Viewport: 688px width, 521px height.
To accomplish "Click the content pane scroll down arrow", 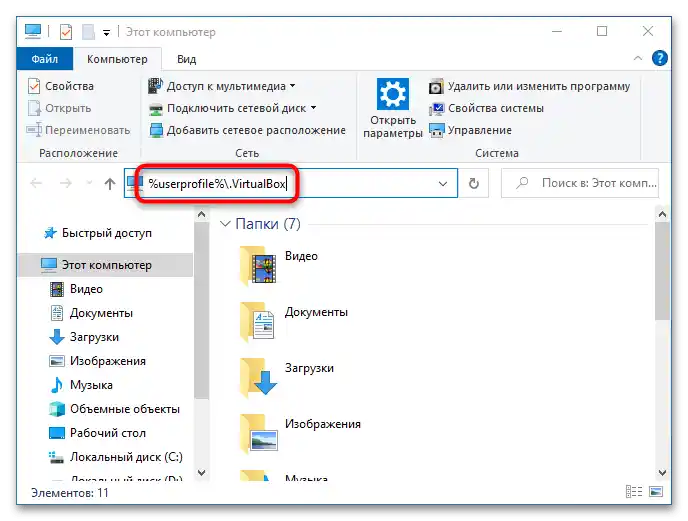I will tap(663, 473).
